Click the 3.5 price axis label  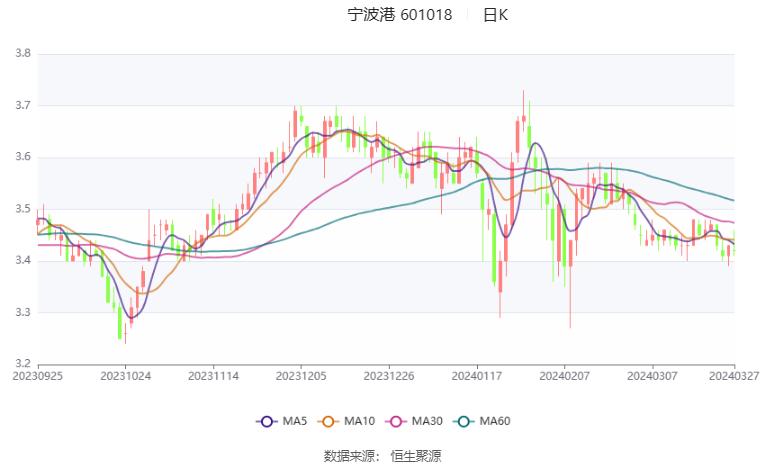point(23,209)
